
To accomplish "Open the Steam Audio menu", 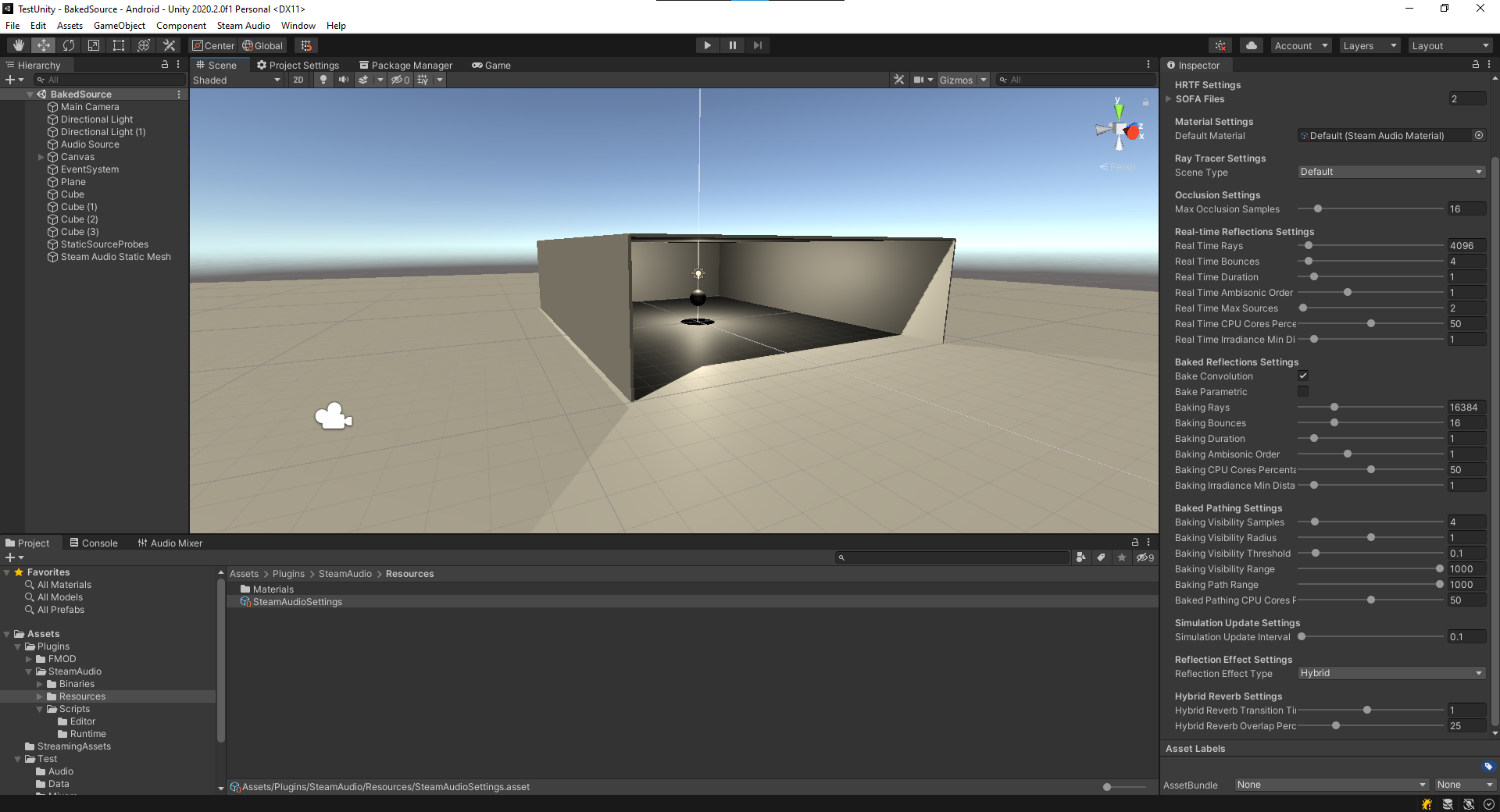I will 243,26.
